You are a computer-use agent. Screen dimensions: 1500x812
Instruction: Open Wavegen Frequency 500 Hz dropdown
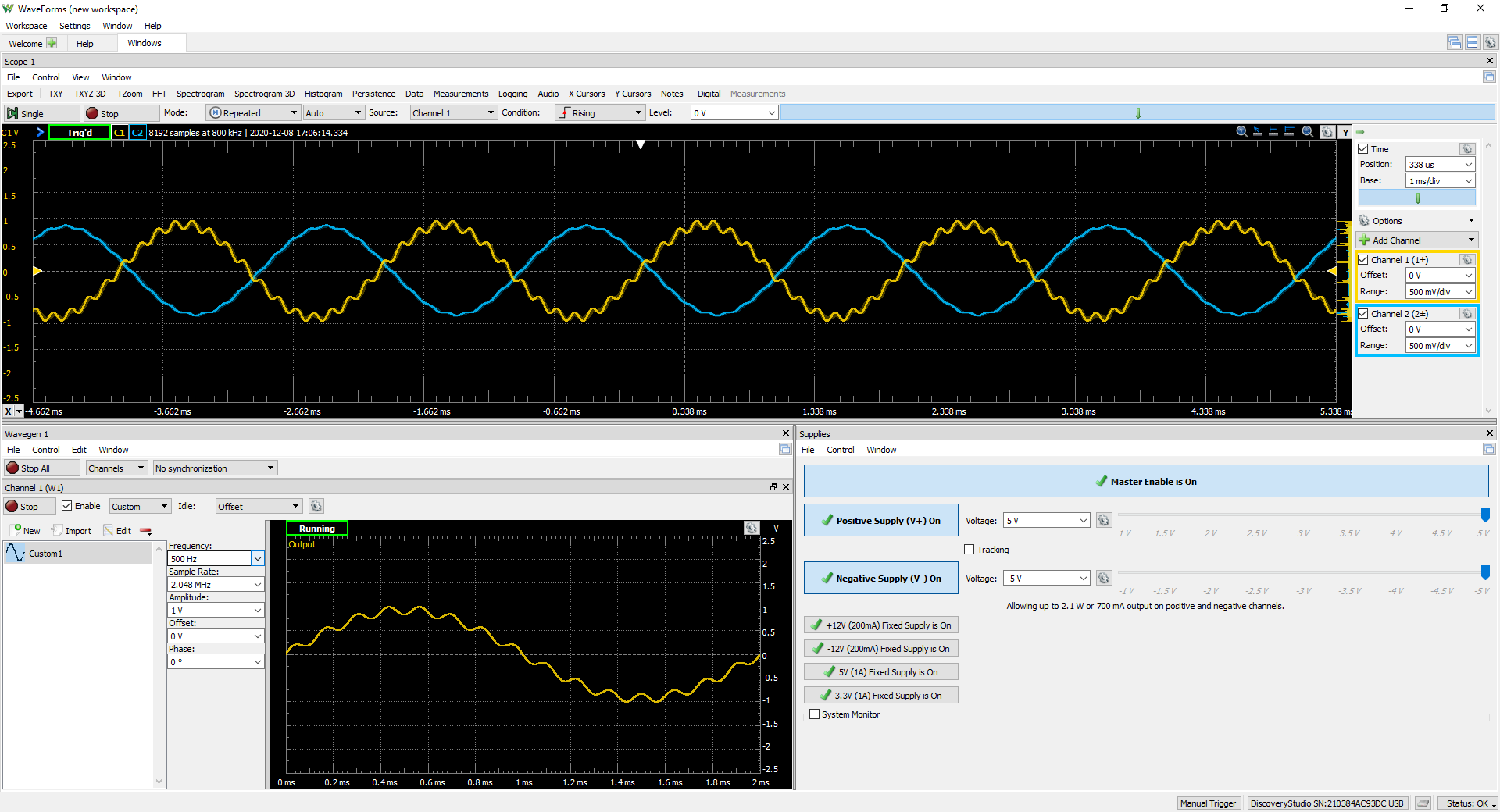point(258,559)
